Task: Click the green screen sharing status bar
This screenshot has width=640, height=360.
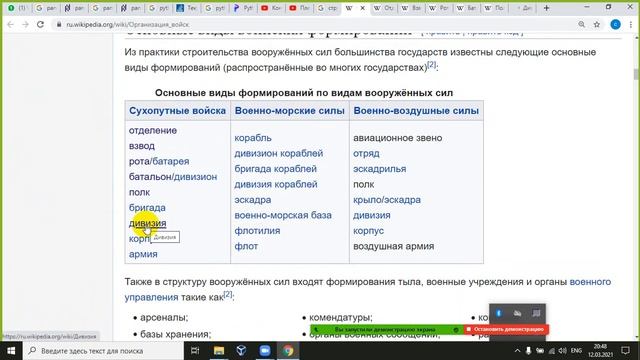Action: click(x=387, y=329)
